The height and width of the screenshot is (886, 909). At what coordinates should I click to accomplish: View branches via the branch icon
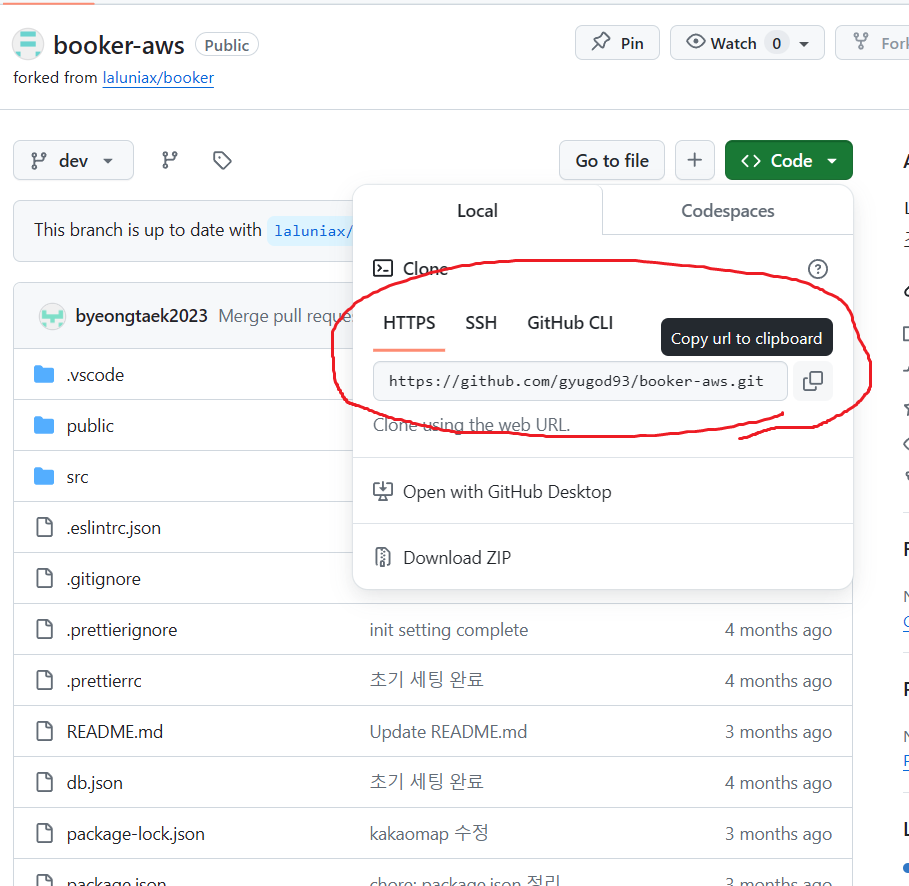tap(169, 160)
